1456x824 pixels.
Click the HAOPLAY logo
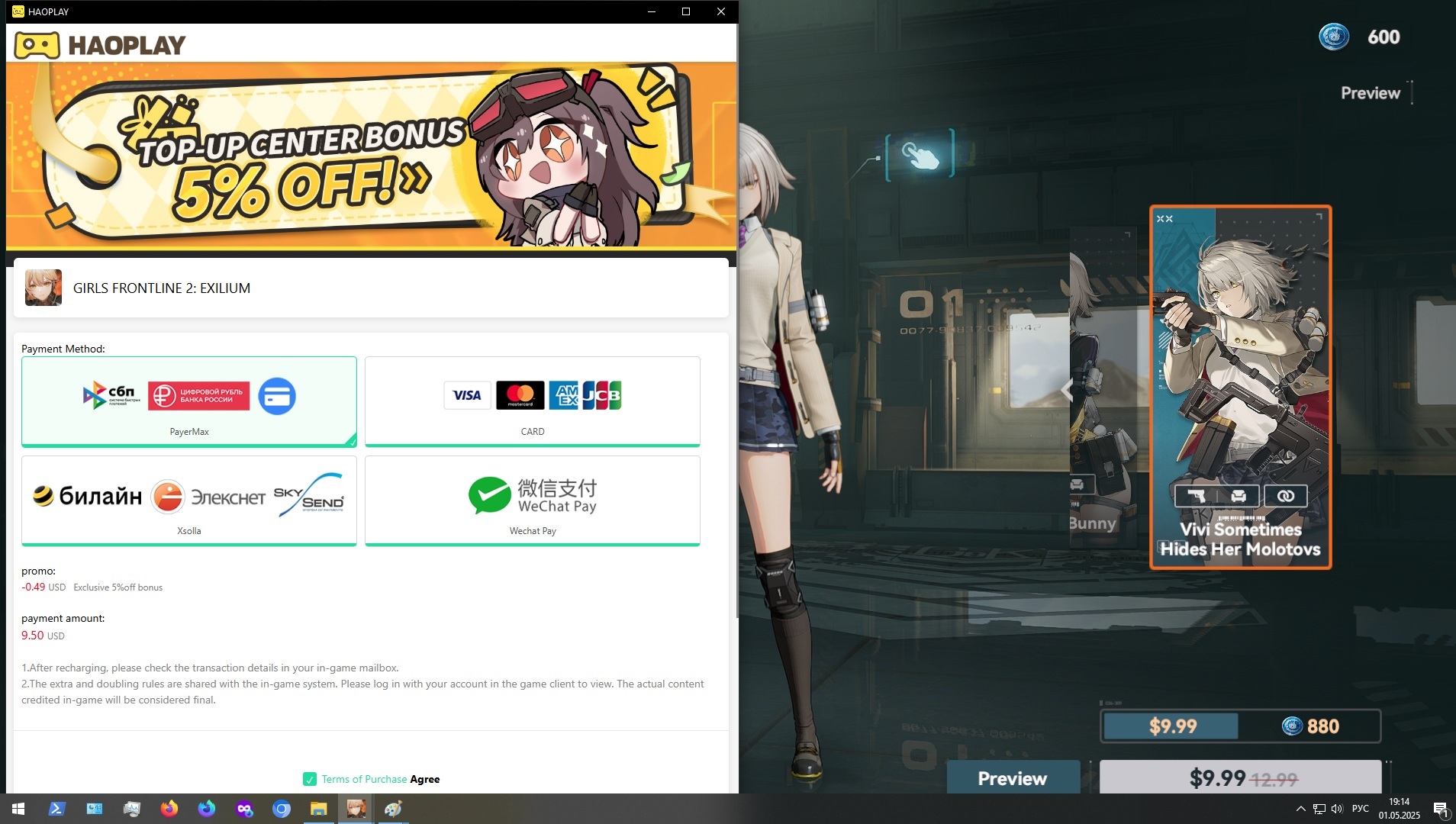(x=100, y=45)
